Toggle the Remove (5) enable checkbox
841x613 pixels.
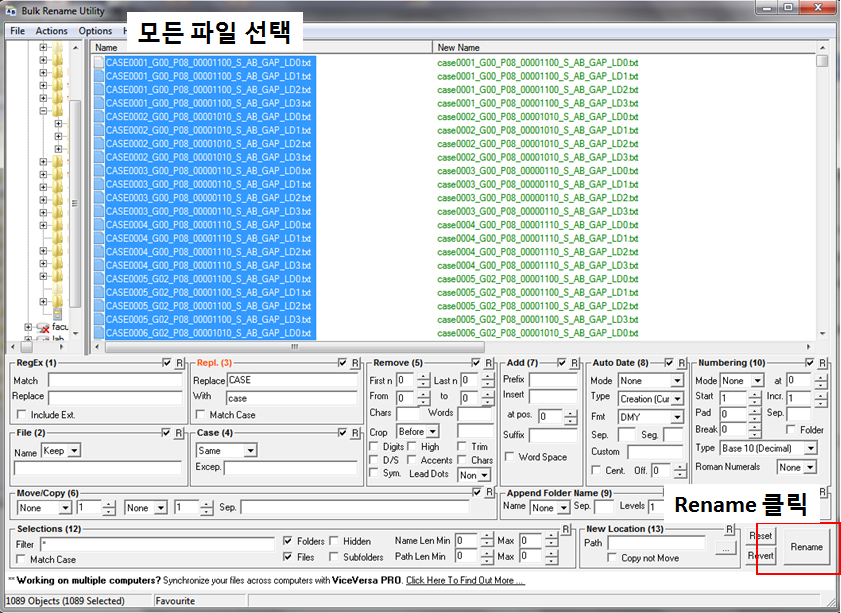point(476,363)
